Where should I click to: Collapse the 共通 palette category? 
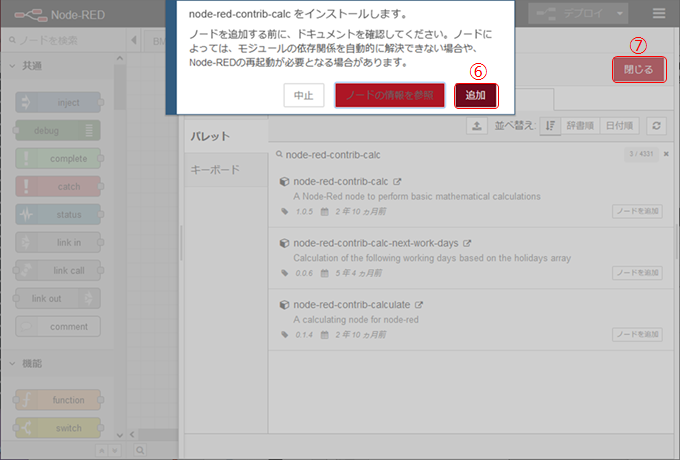(x=12, y=65)
